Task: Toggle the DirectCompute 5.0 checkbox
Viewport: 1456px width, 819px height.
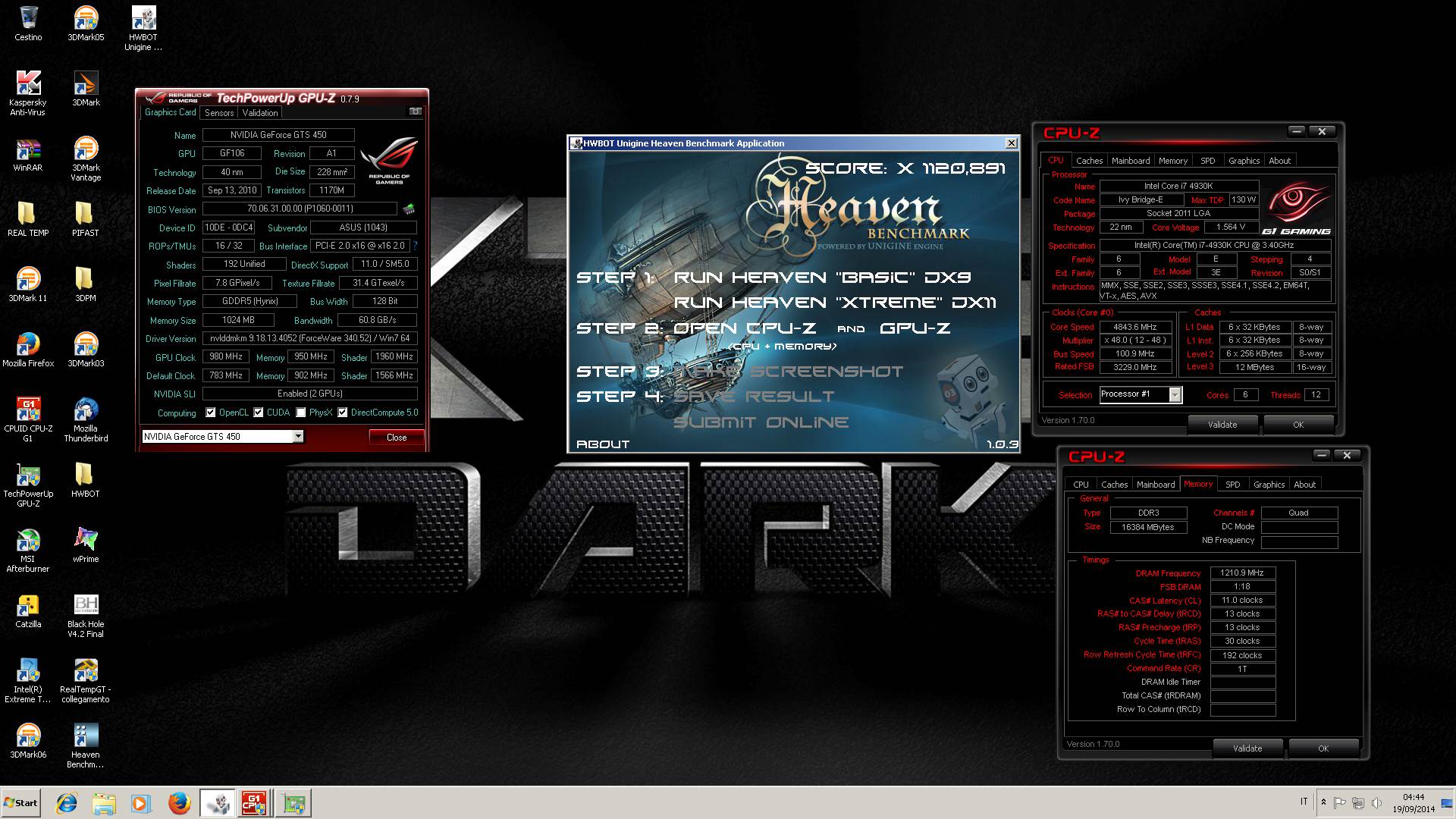Action: tap(343, 413)
